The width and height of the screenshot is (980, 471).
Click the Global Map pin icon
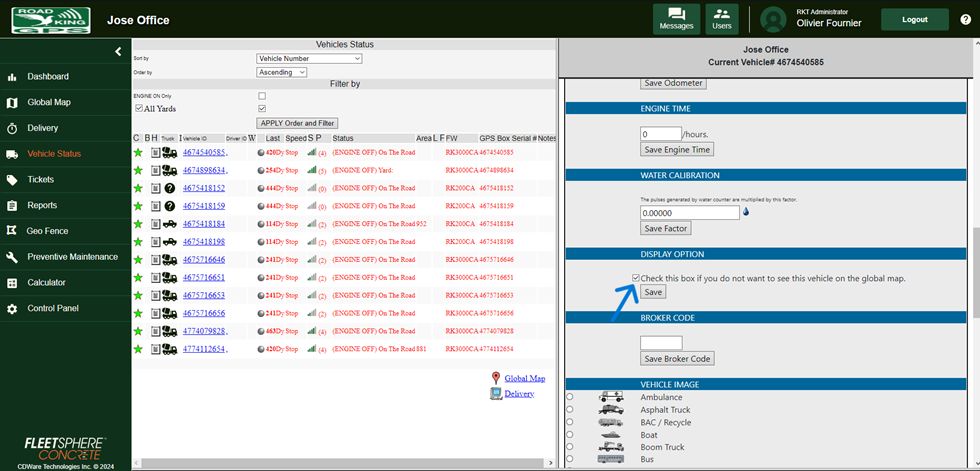(495, 378)
